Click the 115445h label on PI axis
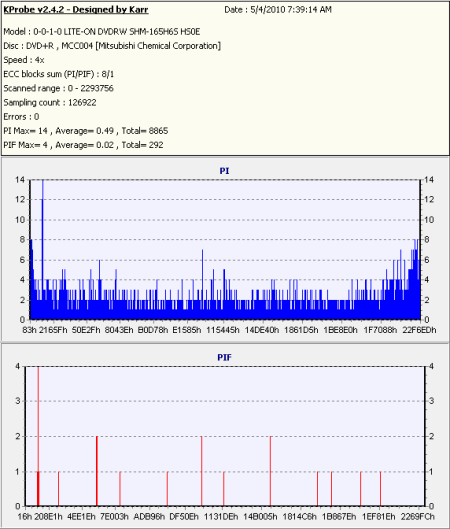Image resolution: width=450 pixels, height=529 pixels. [223, 330]
